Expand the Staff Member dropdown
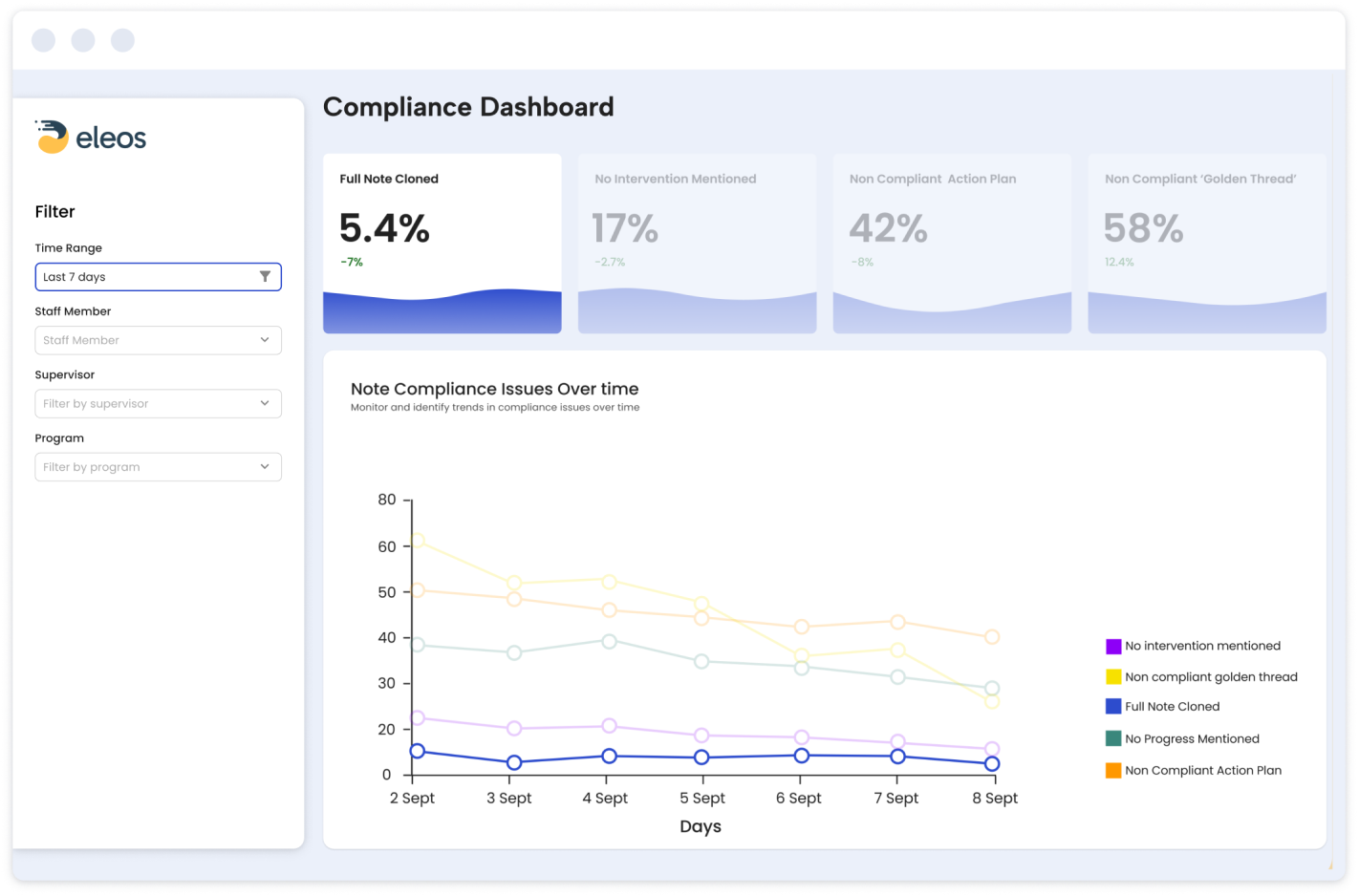The image size is (1359, 896). tap(158, 340)
